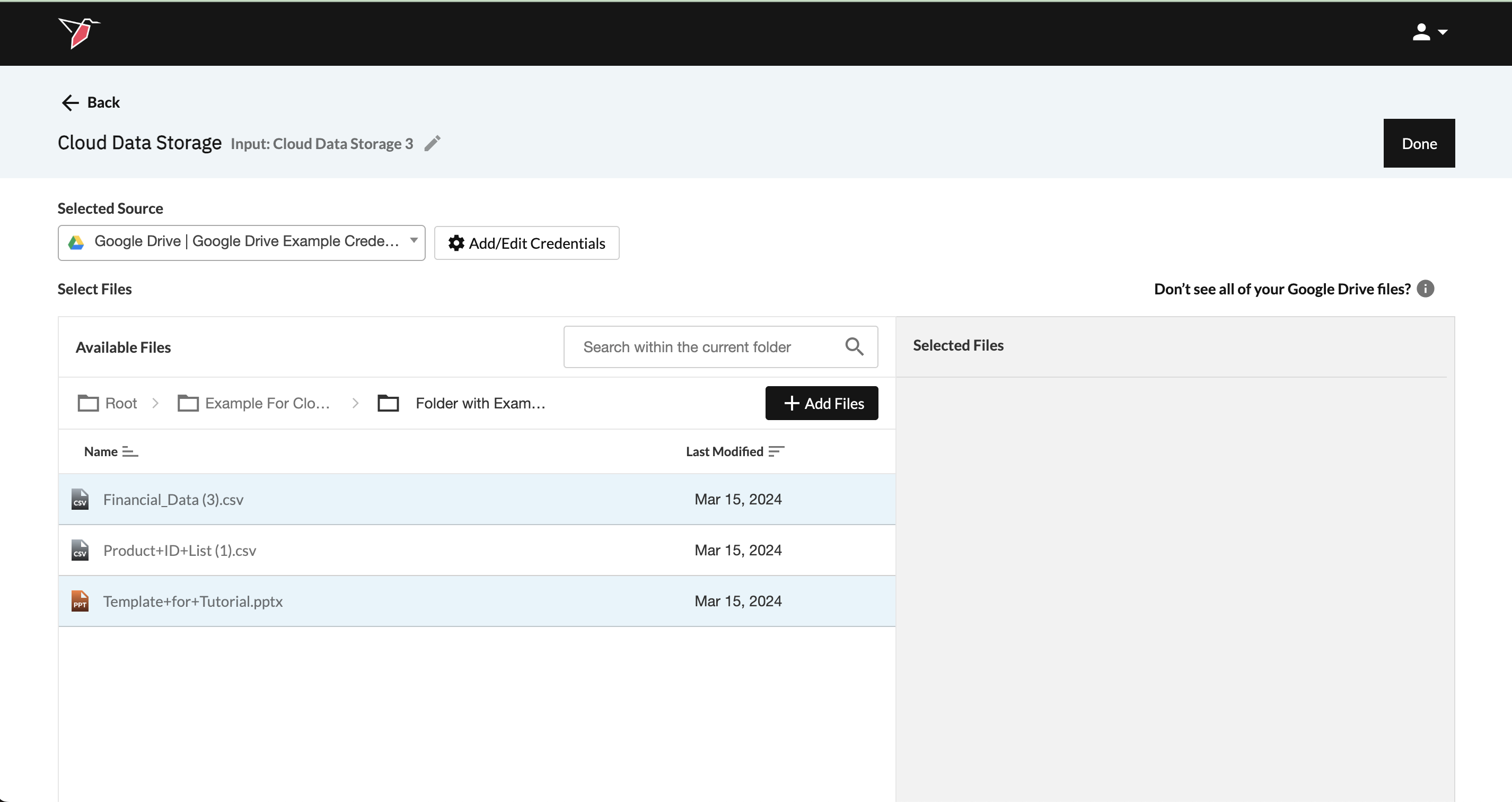Click the hummingbird logo in header
Image resolution: width=1512 pixels, height=802 pixels.
tap(79, 33)
